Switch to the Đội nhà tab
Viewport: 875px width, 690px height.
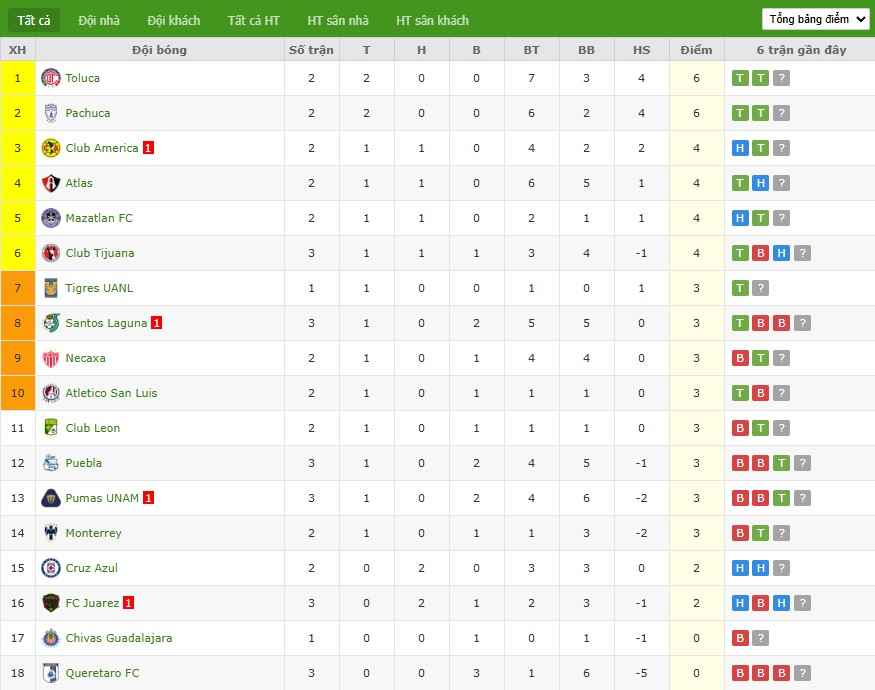click(x=99, y=21)
